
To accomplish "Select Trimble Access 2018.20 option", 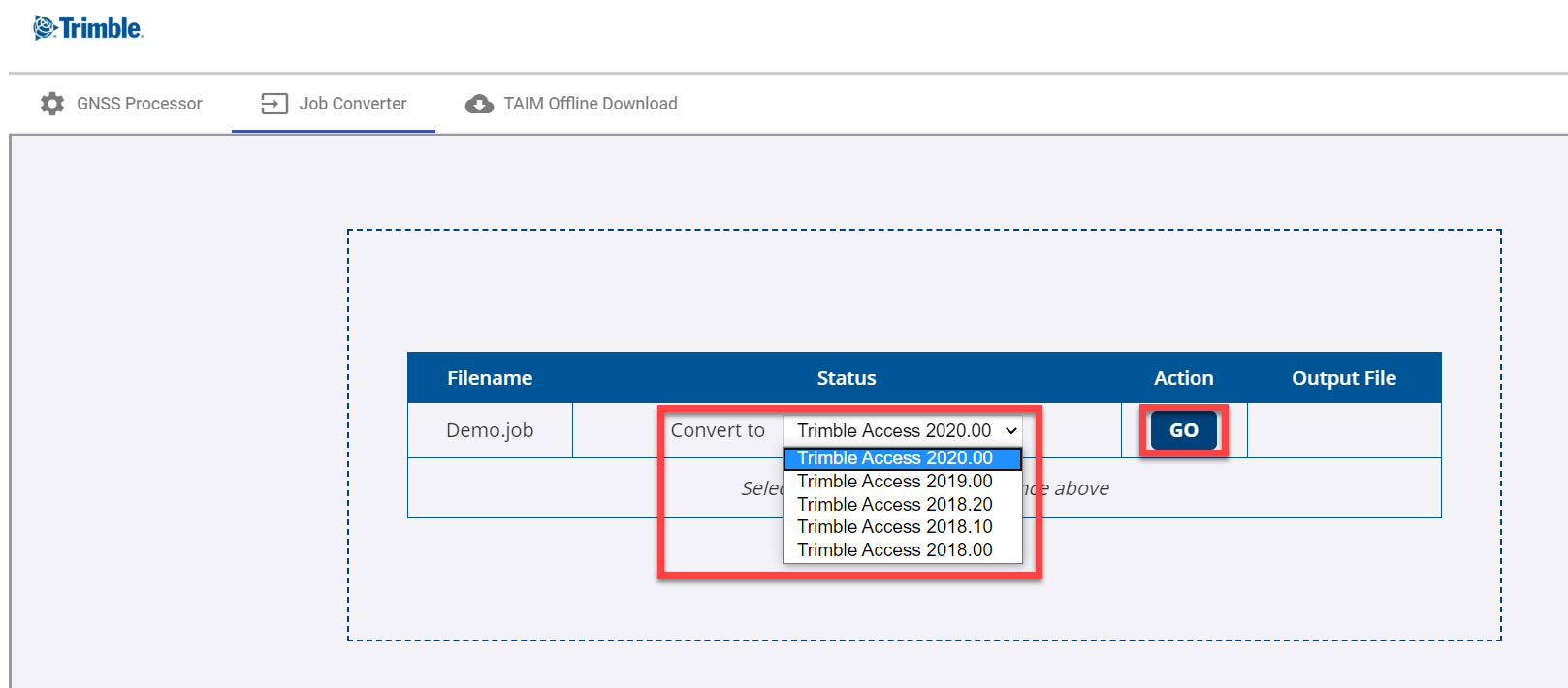I will [903, 505].
